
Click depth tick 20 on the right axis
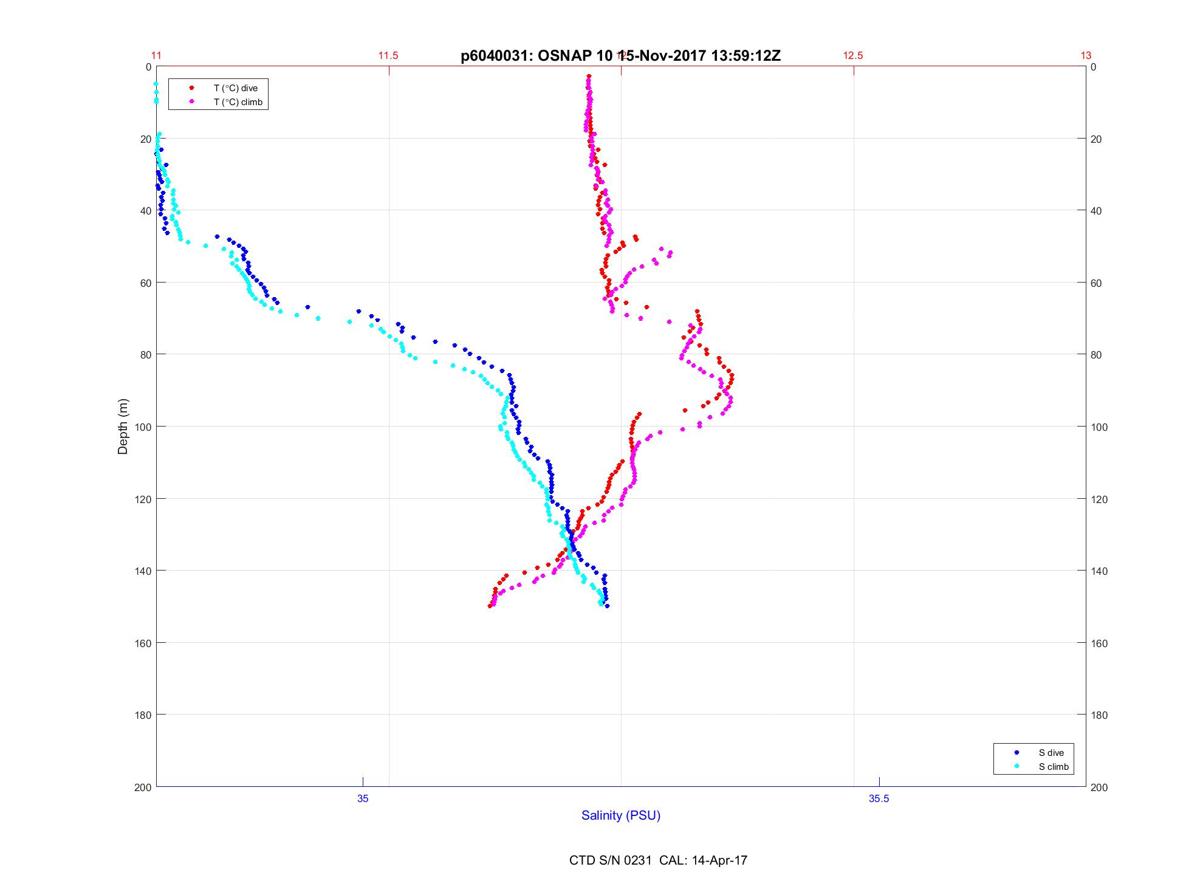pyautogui.click(x=1097, y=139)
